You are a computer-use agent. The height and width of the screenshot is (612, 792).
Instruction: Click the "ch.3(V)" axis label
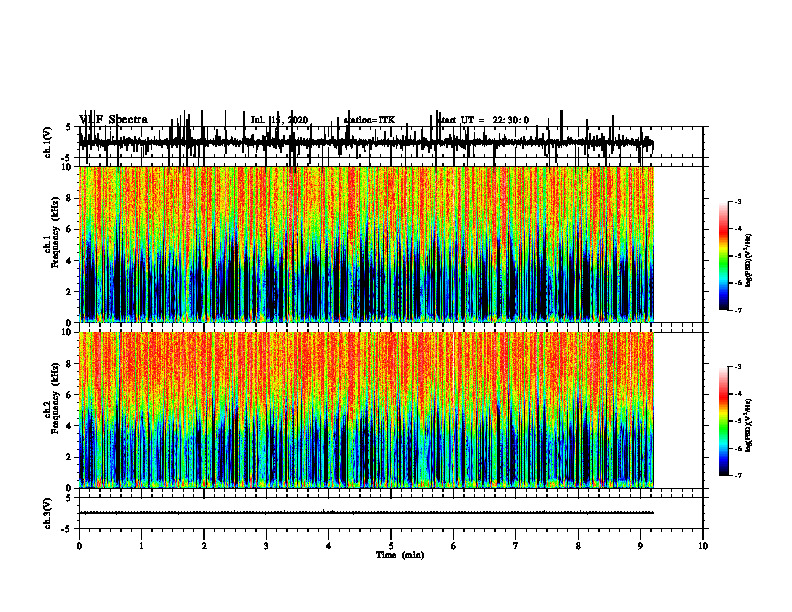point(48,513)
